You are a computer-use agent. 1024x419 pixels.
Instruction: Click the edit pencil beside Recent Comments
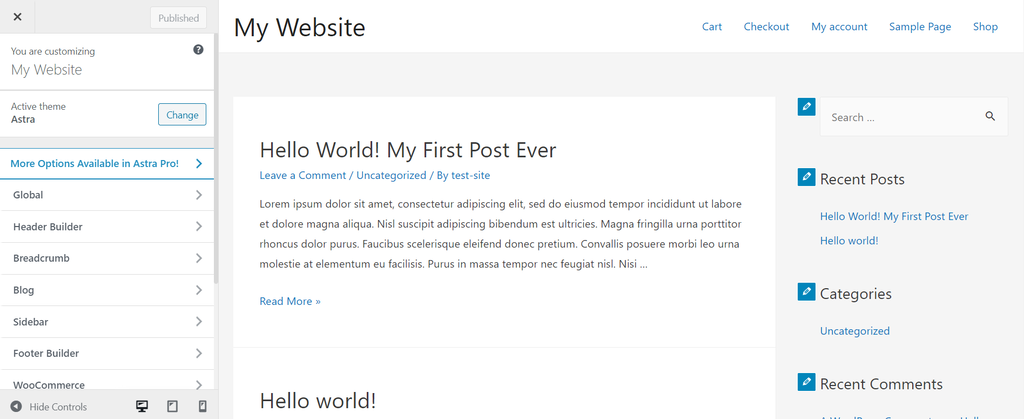(806, 382)
